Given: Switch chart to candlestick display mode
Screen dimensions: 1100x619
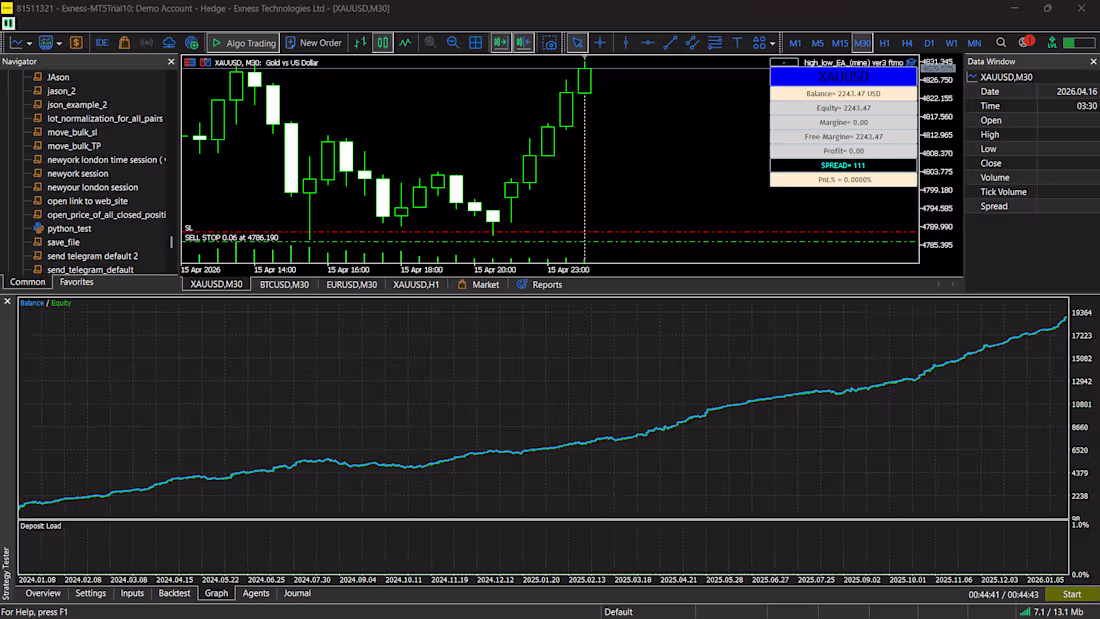Looking at the screenshot, I should 381,43.
